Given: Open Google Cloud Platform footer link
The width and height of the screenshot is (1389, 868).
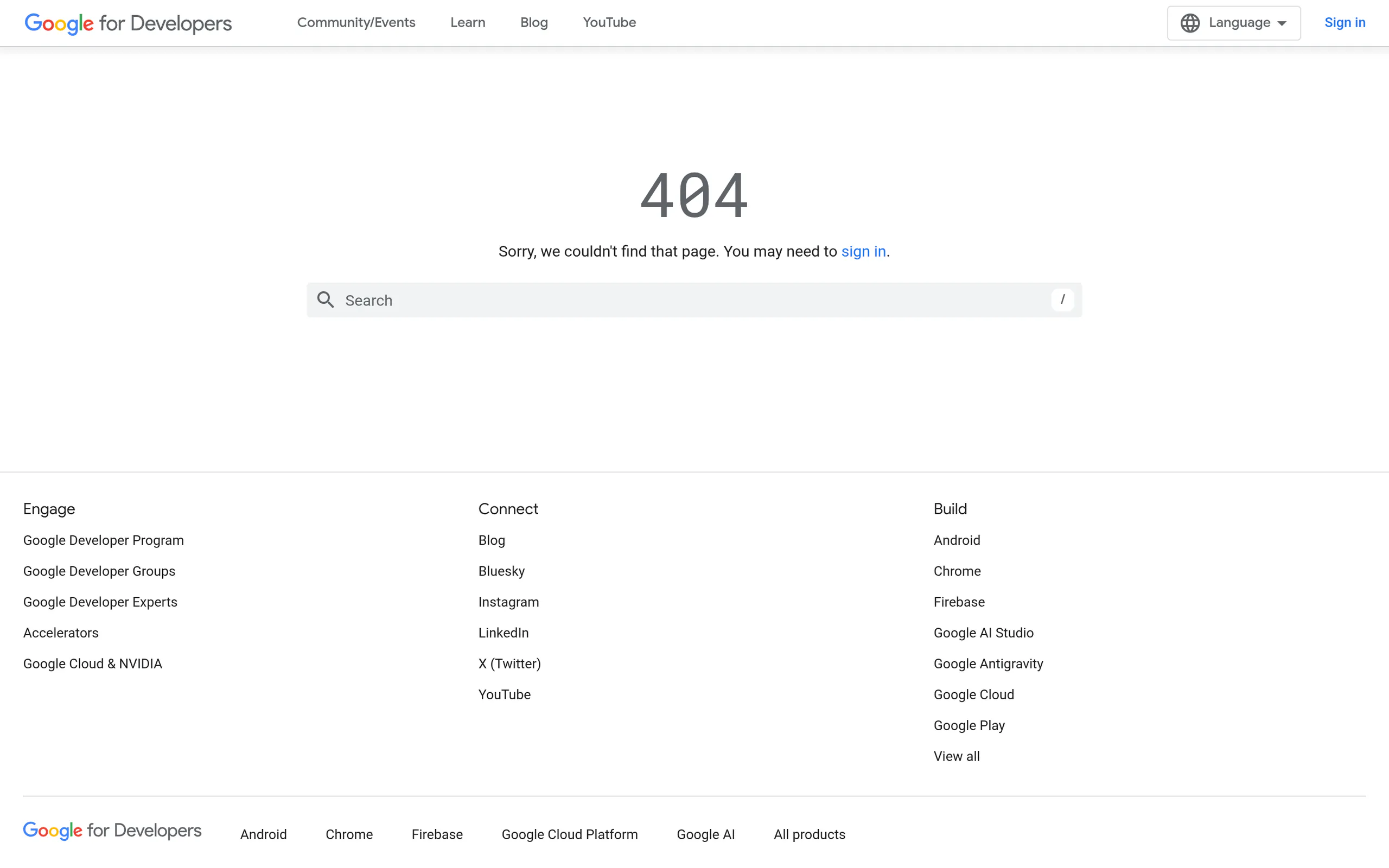Looking at the screenshot, I should pyautogui.click(x=569, y=834).
